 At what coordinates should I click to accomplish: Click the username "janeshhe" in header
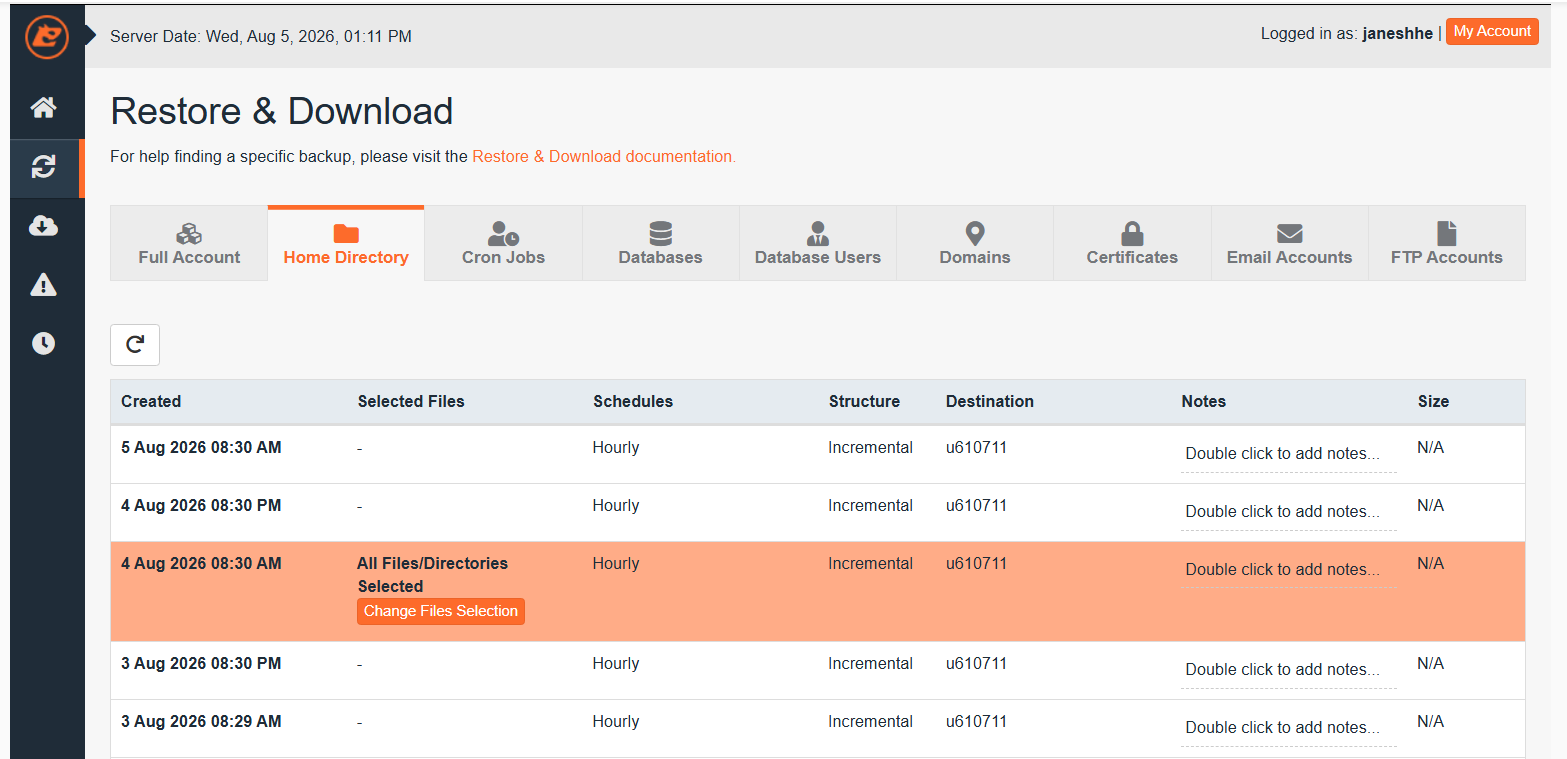point(1398,34)
